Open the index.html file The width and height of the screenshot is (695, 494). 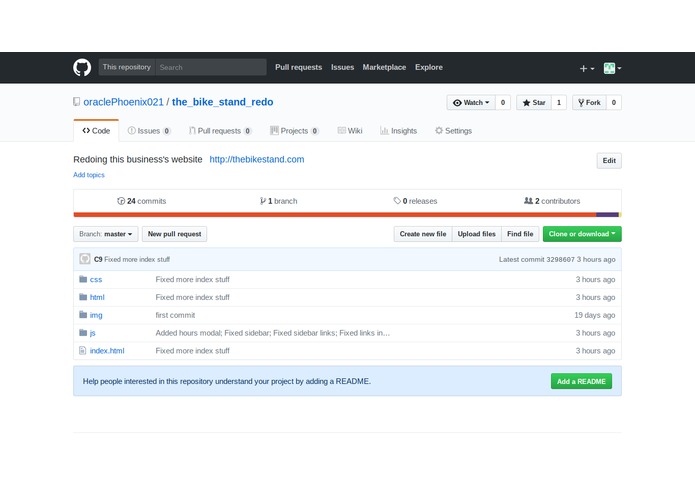[x=107, y=350]
